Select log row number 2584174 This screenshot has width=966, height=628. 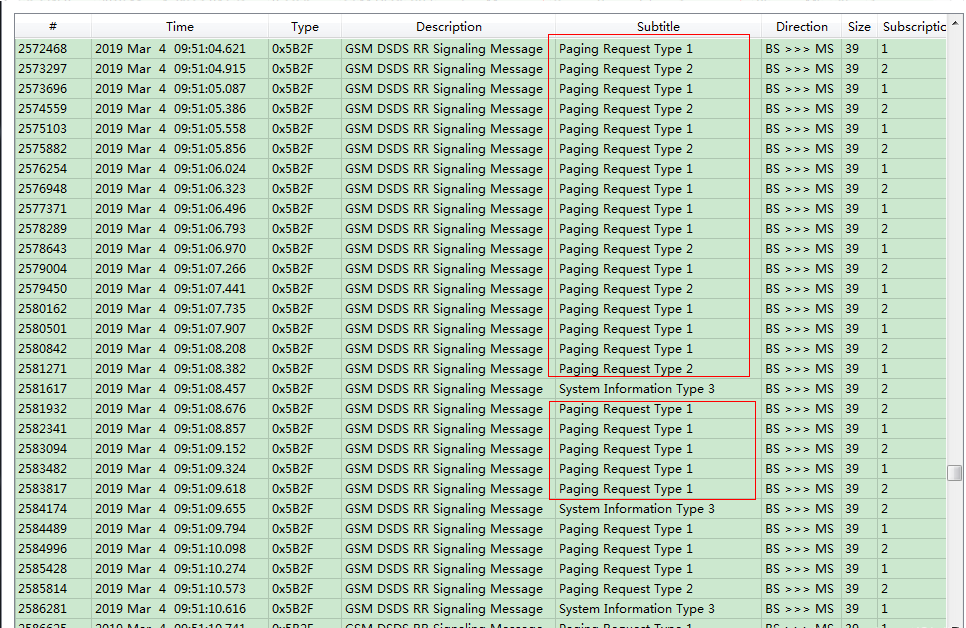480,508
